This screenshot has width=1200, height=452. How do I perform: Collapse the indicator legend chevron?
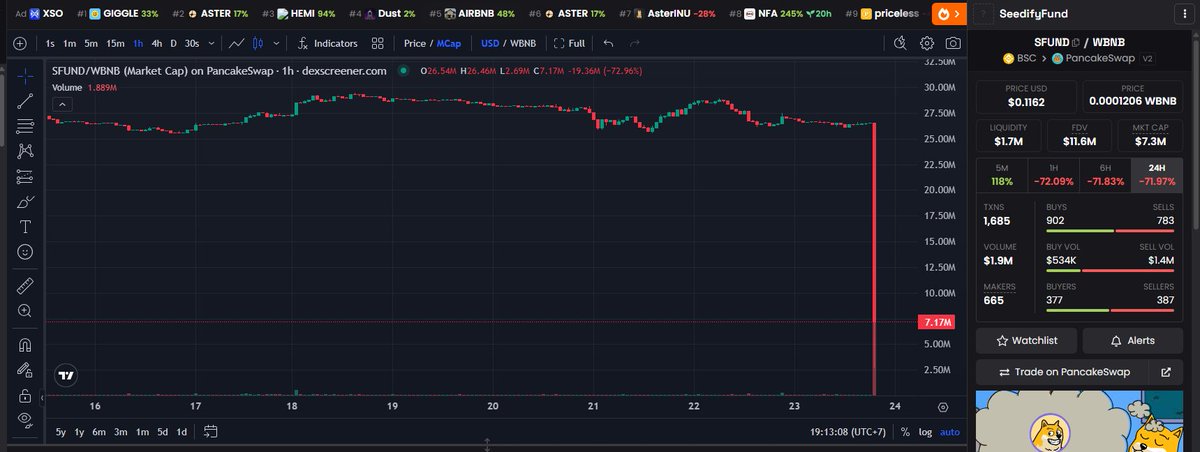(x=62, y=104)
